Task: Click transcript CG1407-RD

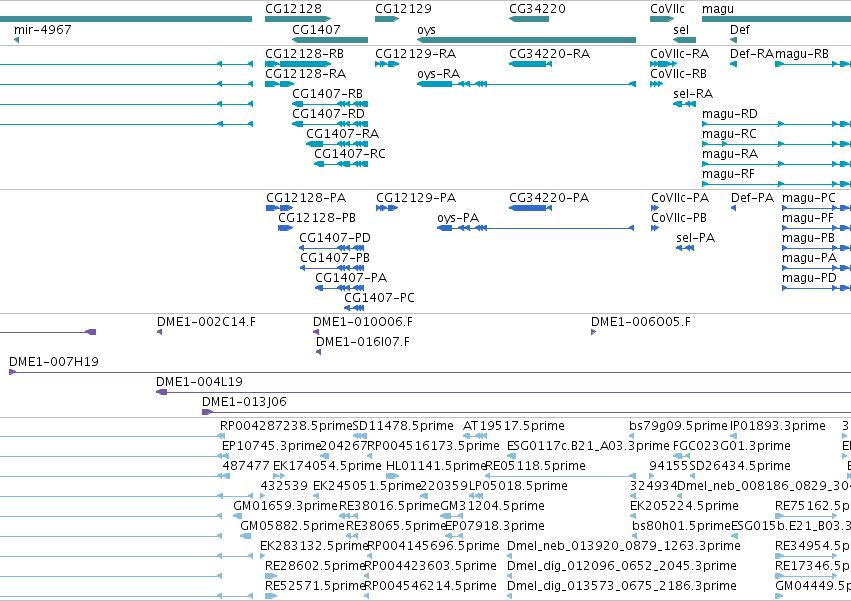Action: (330, 124)
